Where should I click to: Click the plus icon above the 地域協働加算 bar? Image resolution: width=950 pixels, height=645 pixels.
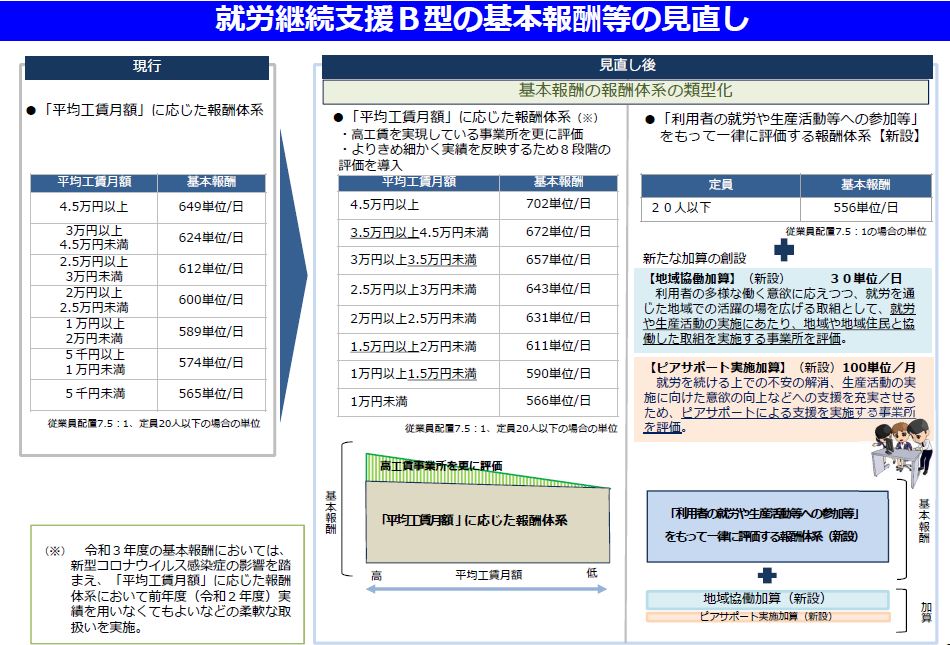pyautogui.click(x=767, y=575)
